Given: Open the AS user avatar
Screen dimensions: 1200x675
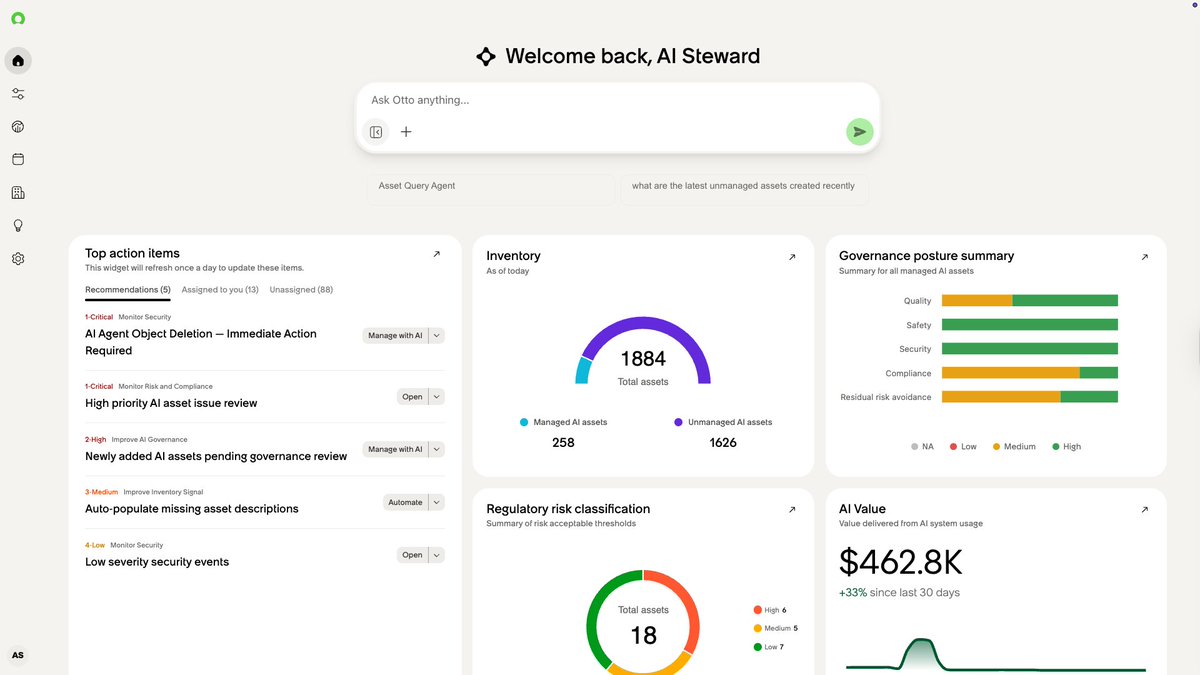Looking at the screenshot, I should click(x=17, y=655).
